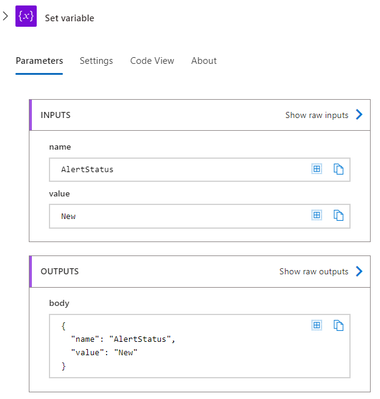Copy the New value field content
Screen dimensions: 380x399
tap(338, 215)
